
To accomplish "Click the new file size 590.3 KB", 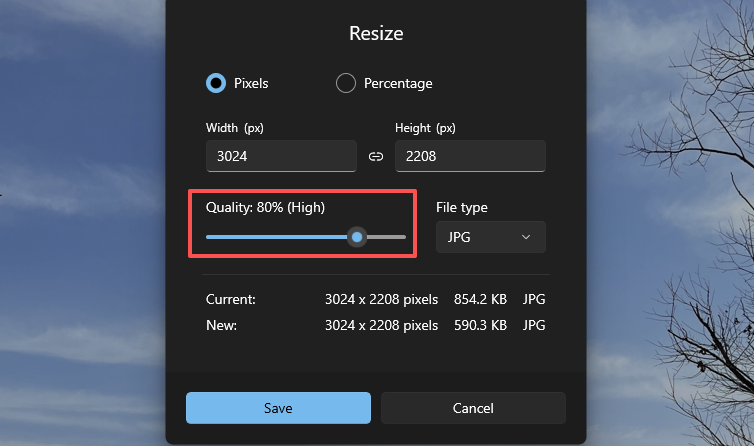I will (x=481, y=325).
